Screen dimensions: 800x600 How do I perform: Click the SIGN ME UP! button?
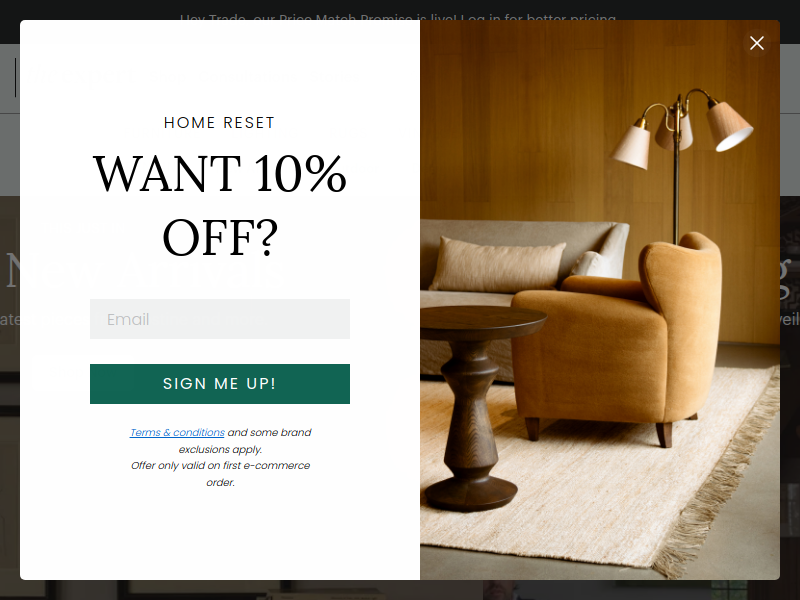click(x=220, y=384)
